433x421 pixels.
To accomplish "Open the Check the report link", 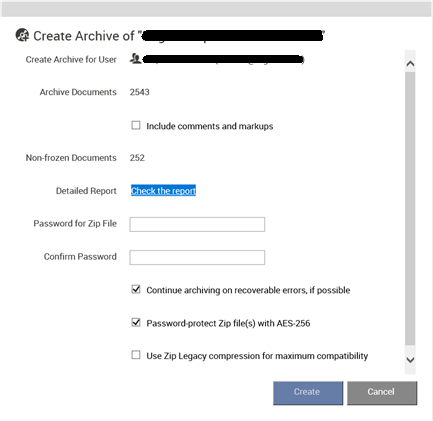I will pos(163,191).
